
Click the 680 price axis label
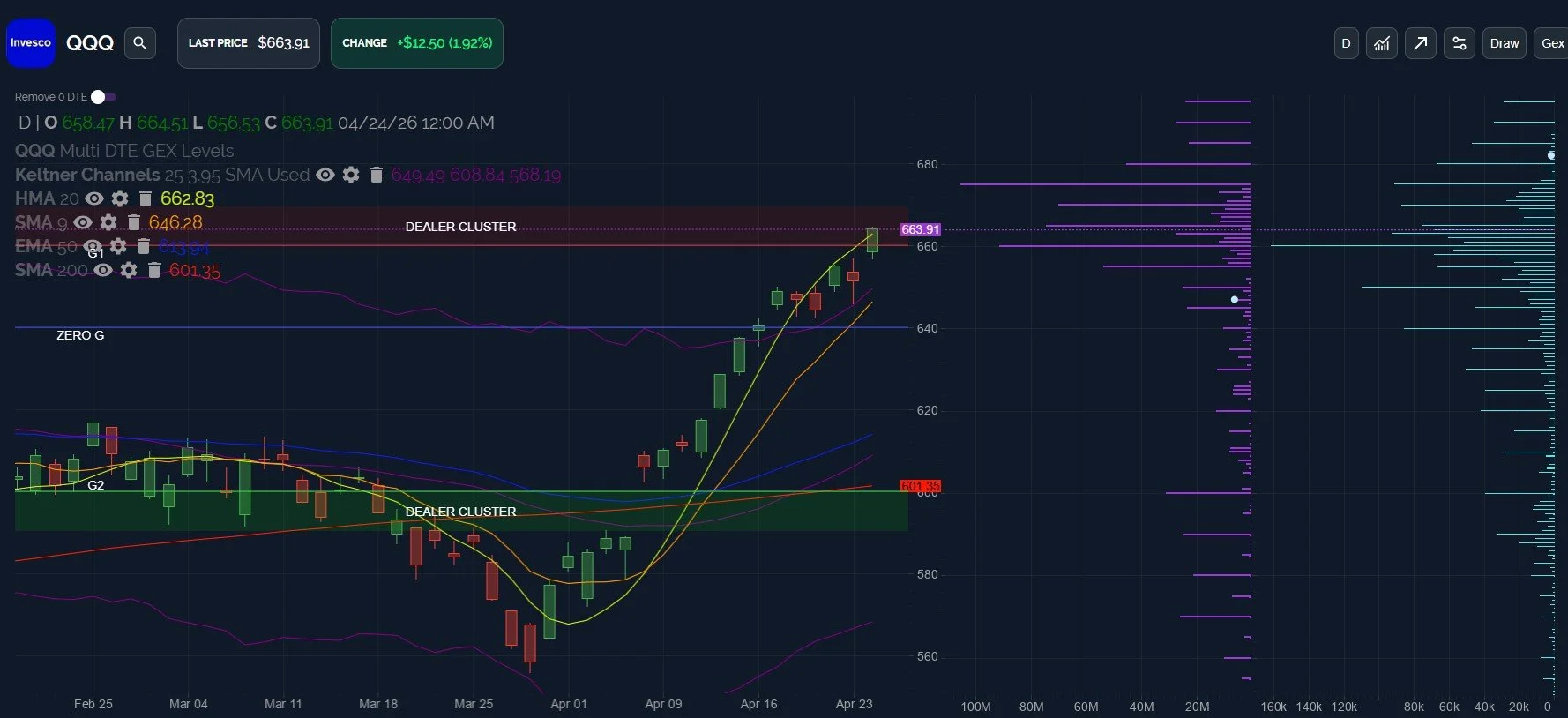(x=928, y=164)
